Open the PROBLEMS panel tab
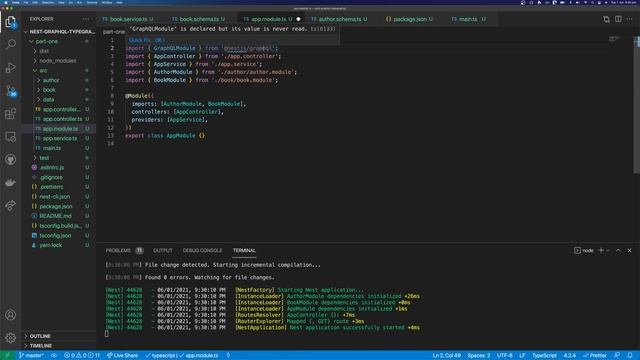The width and height of the screenshot is (640, 360). point(124,250)
